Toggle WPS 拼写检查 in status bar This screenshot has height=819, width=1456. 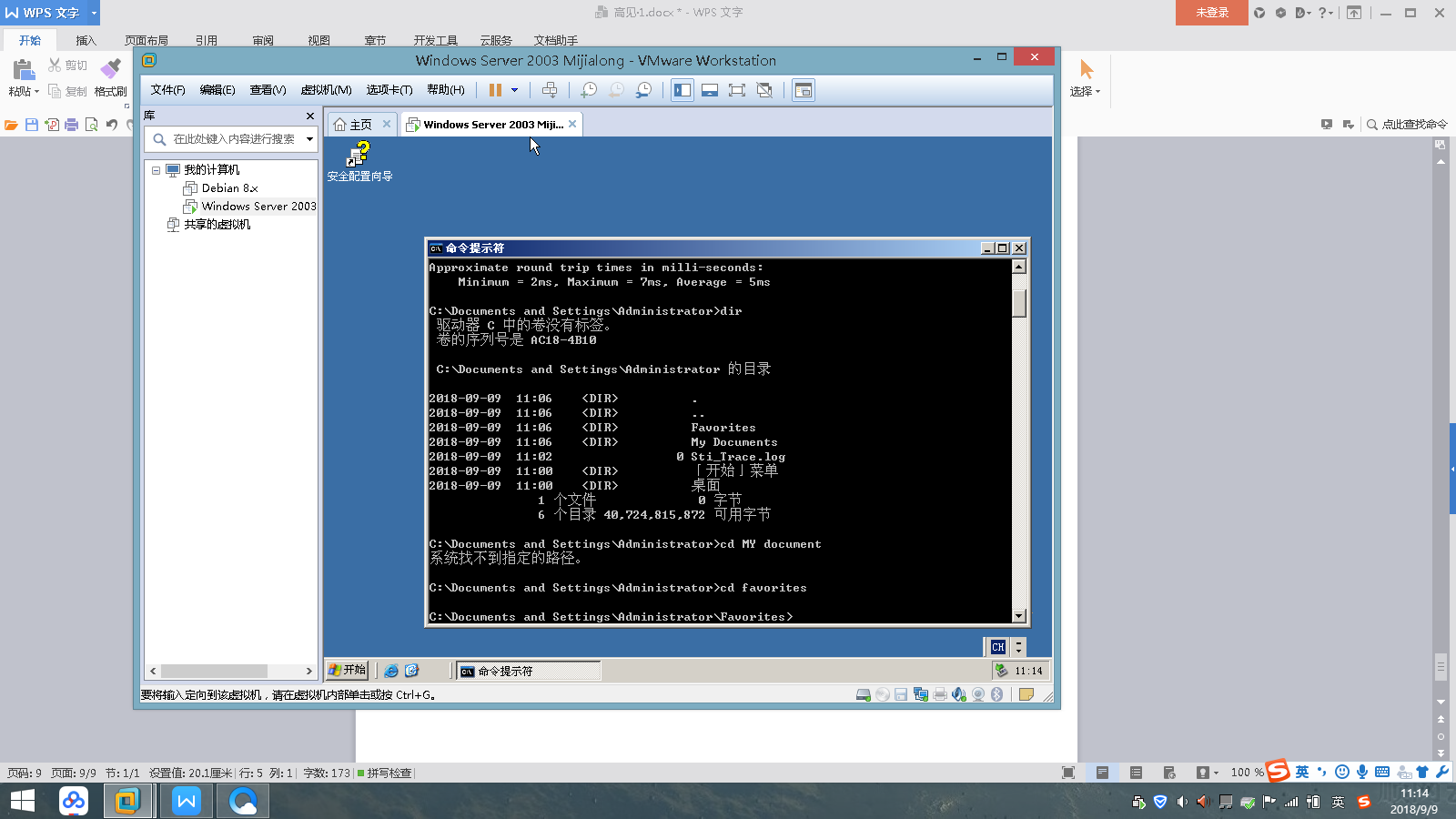(x=384, y=773)
